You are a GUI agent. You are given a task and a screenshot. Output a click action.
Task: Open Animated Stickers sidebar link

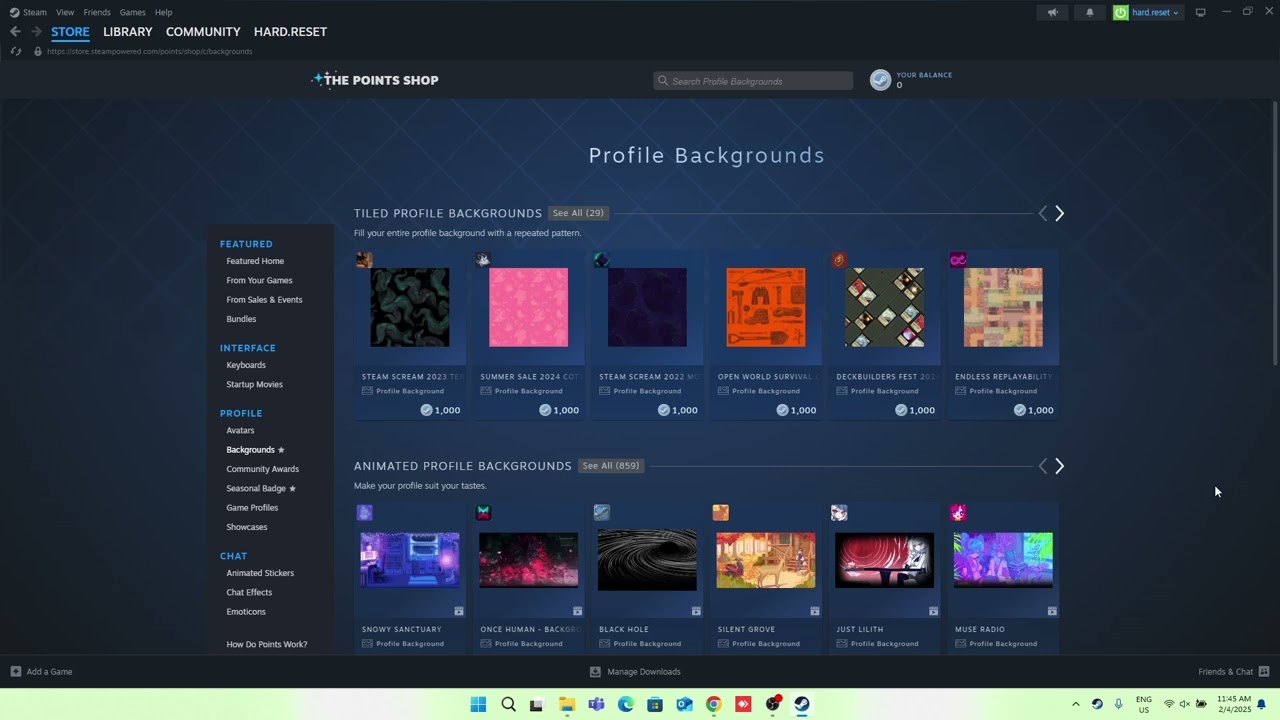tap(260, 573)
